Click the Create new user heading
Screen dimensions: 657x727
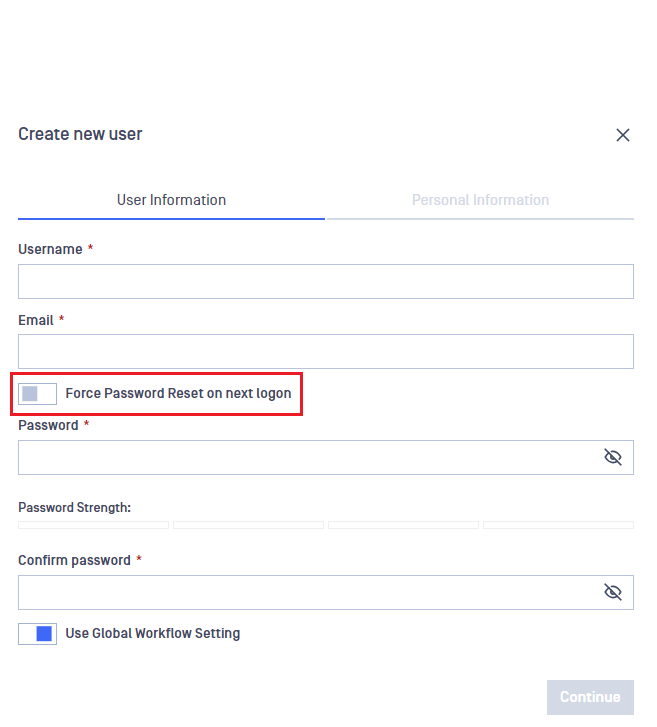tap(80, 134)
